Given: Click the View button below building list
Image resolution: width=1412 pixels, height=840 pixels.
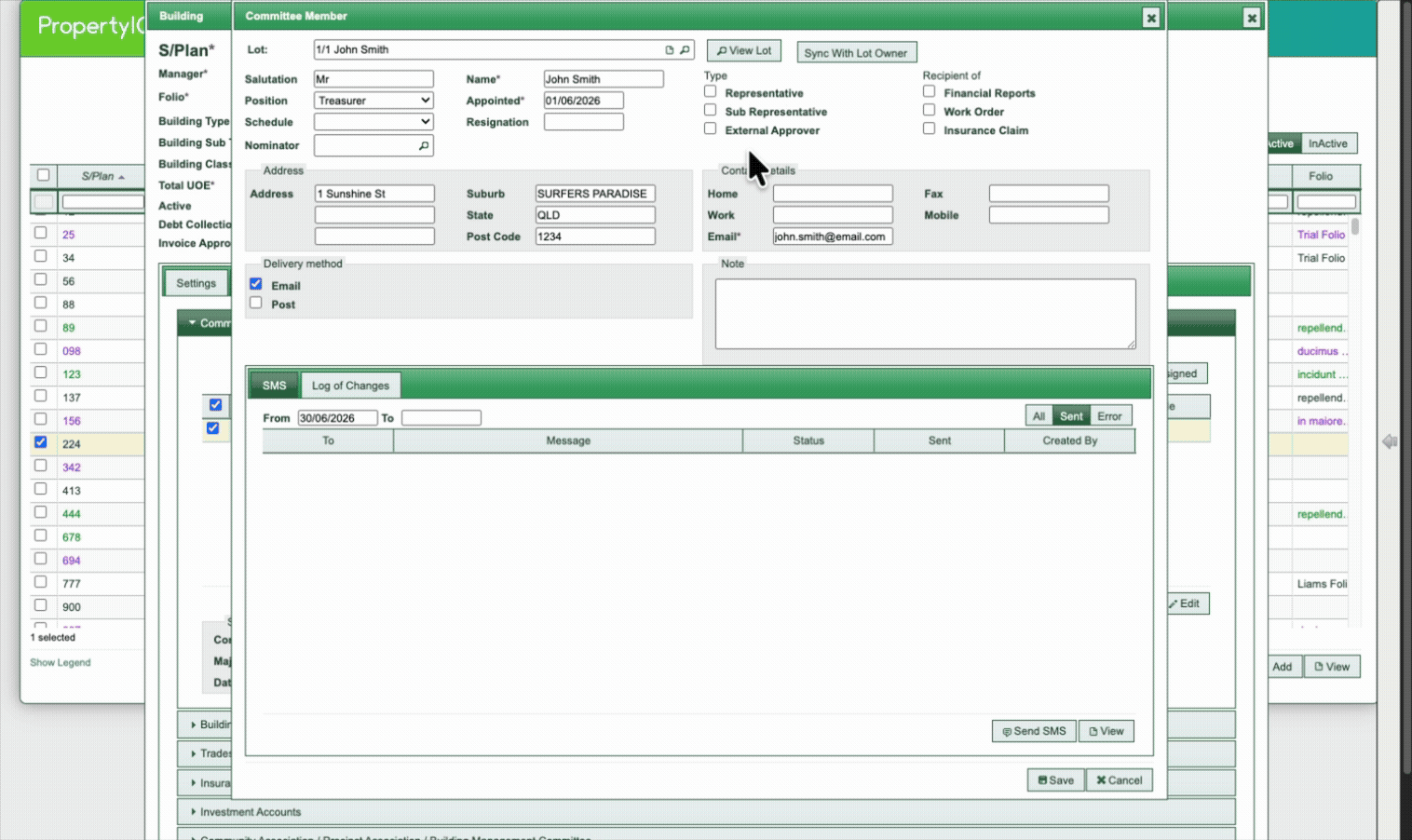Looking at the screenshot, I should [1332, 667].
